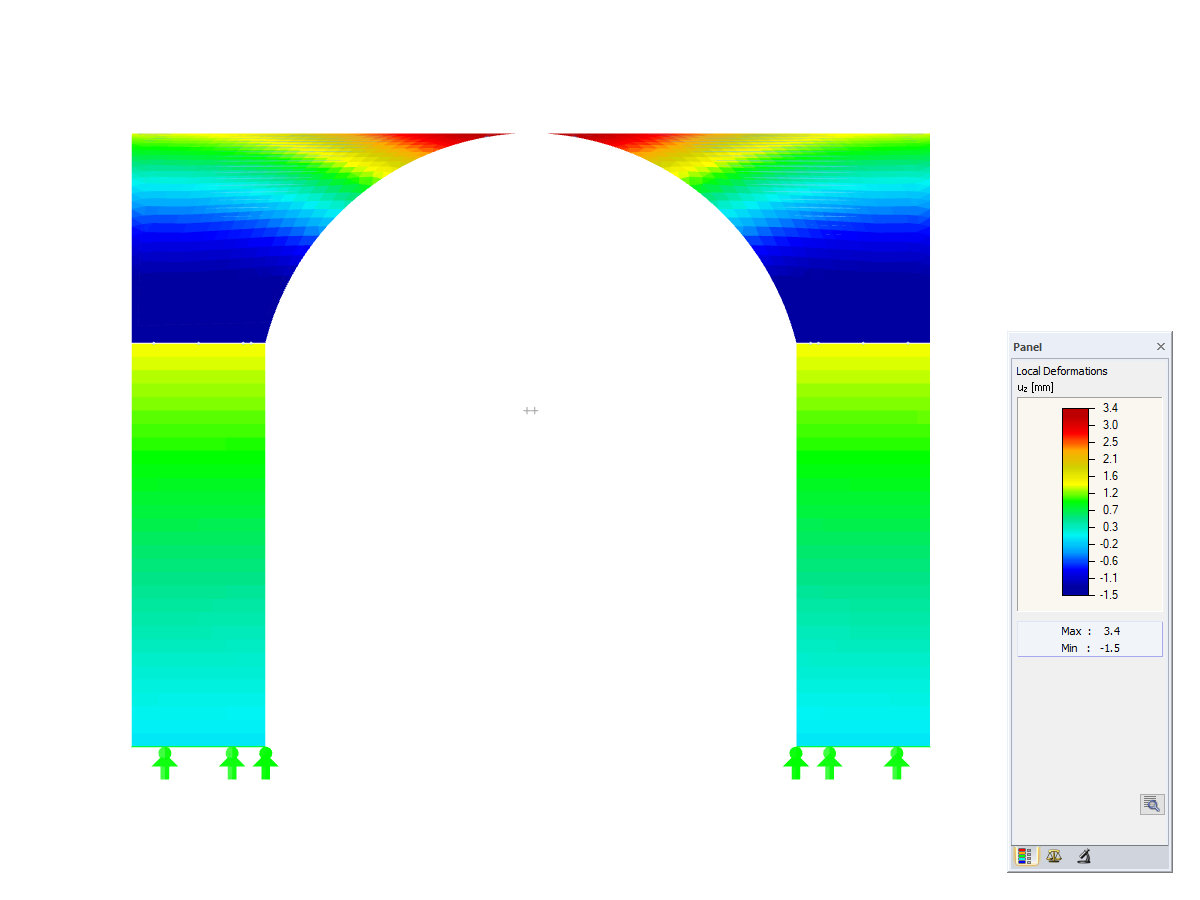Click the -0.6 value on the scale
1200x900 pixels.
[1110, 561]
